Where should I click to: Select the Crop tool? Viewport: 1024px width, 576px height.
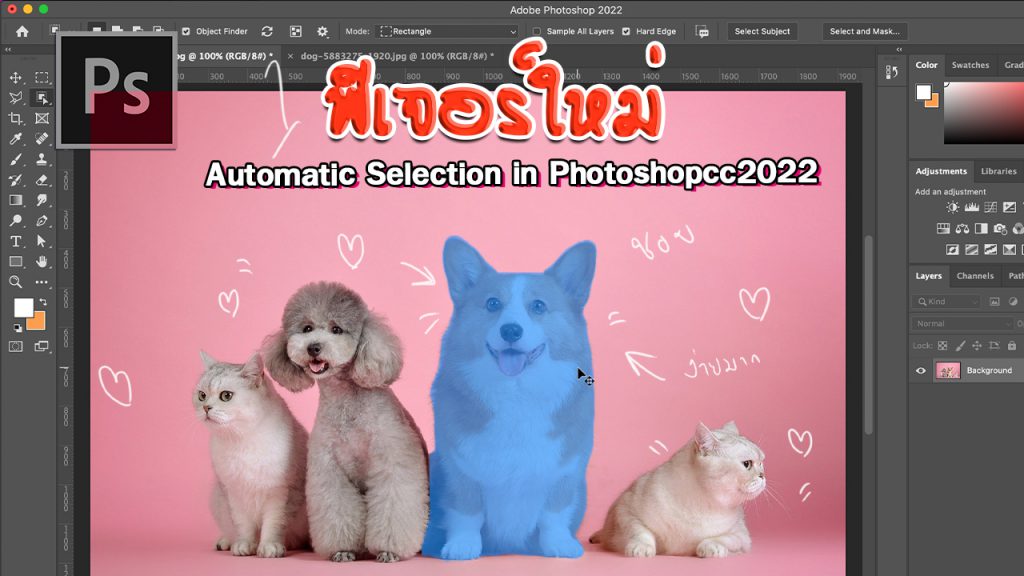[x=16, y=118]
